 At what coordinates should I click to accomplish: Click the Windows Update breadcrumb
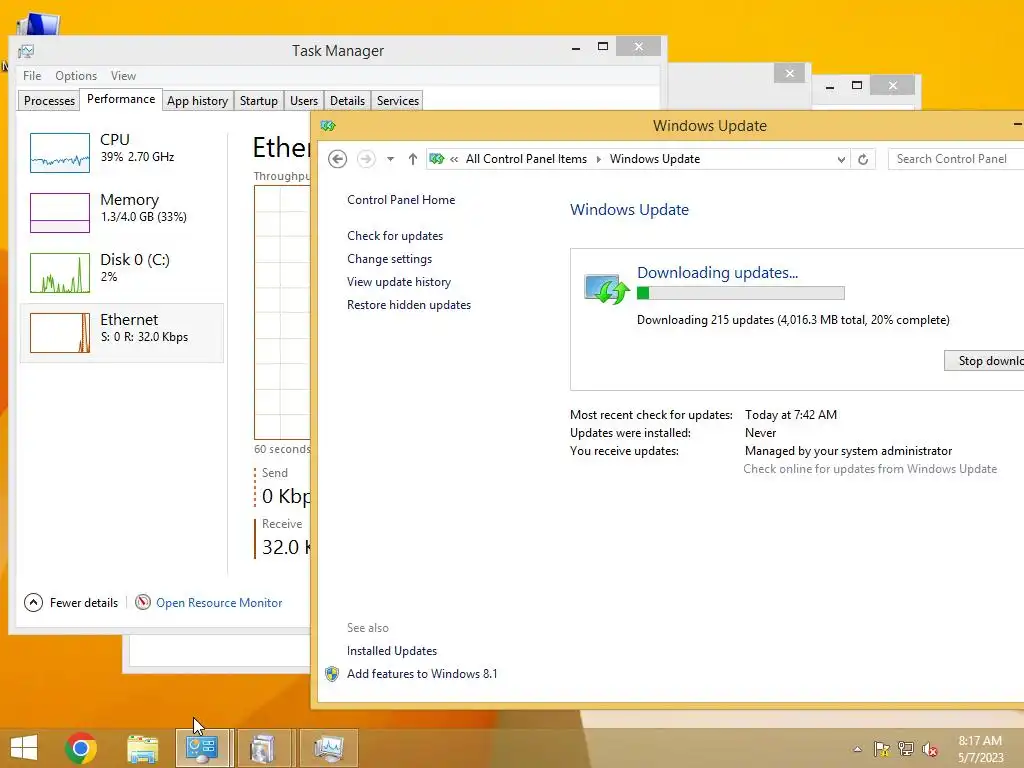coord(655,159)
